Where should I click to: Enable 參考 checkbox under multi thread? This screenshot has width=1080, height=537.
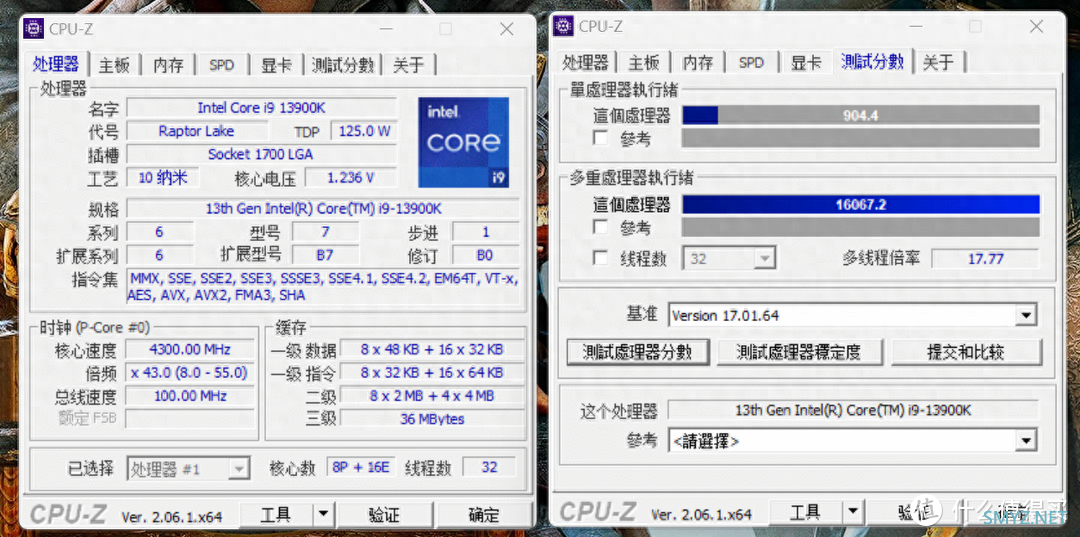click(x=601, y=227)
